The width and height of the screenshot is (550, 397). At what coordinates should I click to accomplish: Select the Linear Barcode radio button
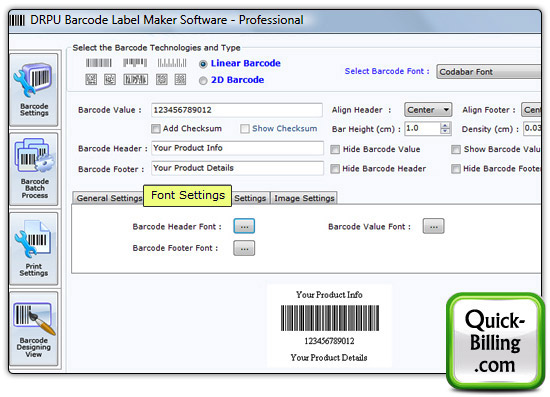[203, 64]
